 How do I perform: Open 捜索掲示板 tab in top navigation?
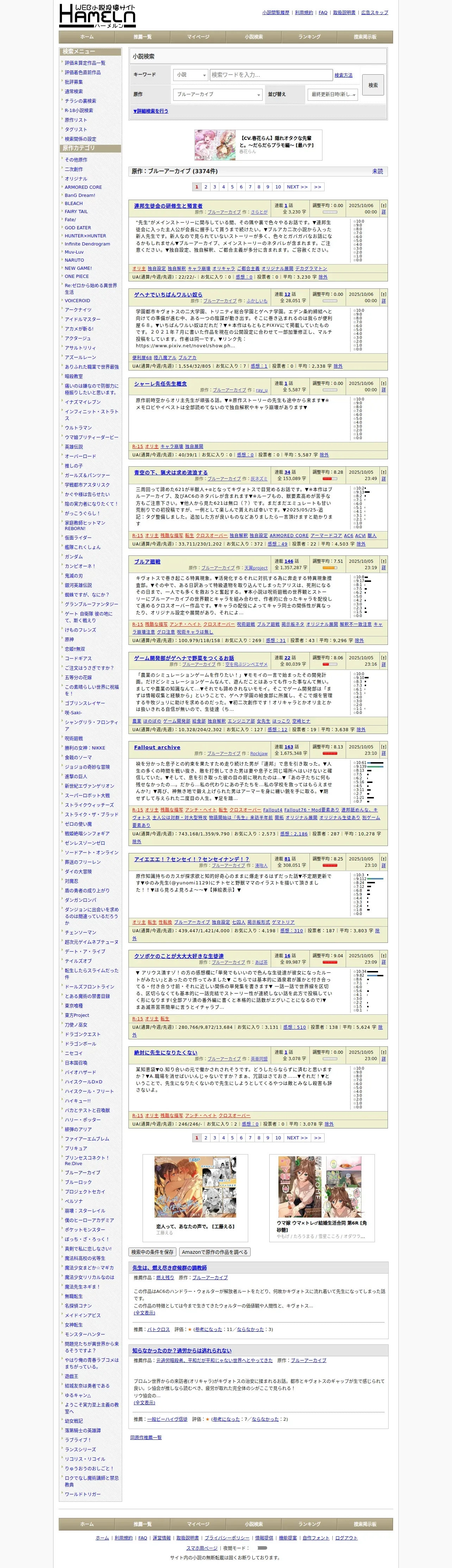(365, 37)
